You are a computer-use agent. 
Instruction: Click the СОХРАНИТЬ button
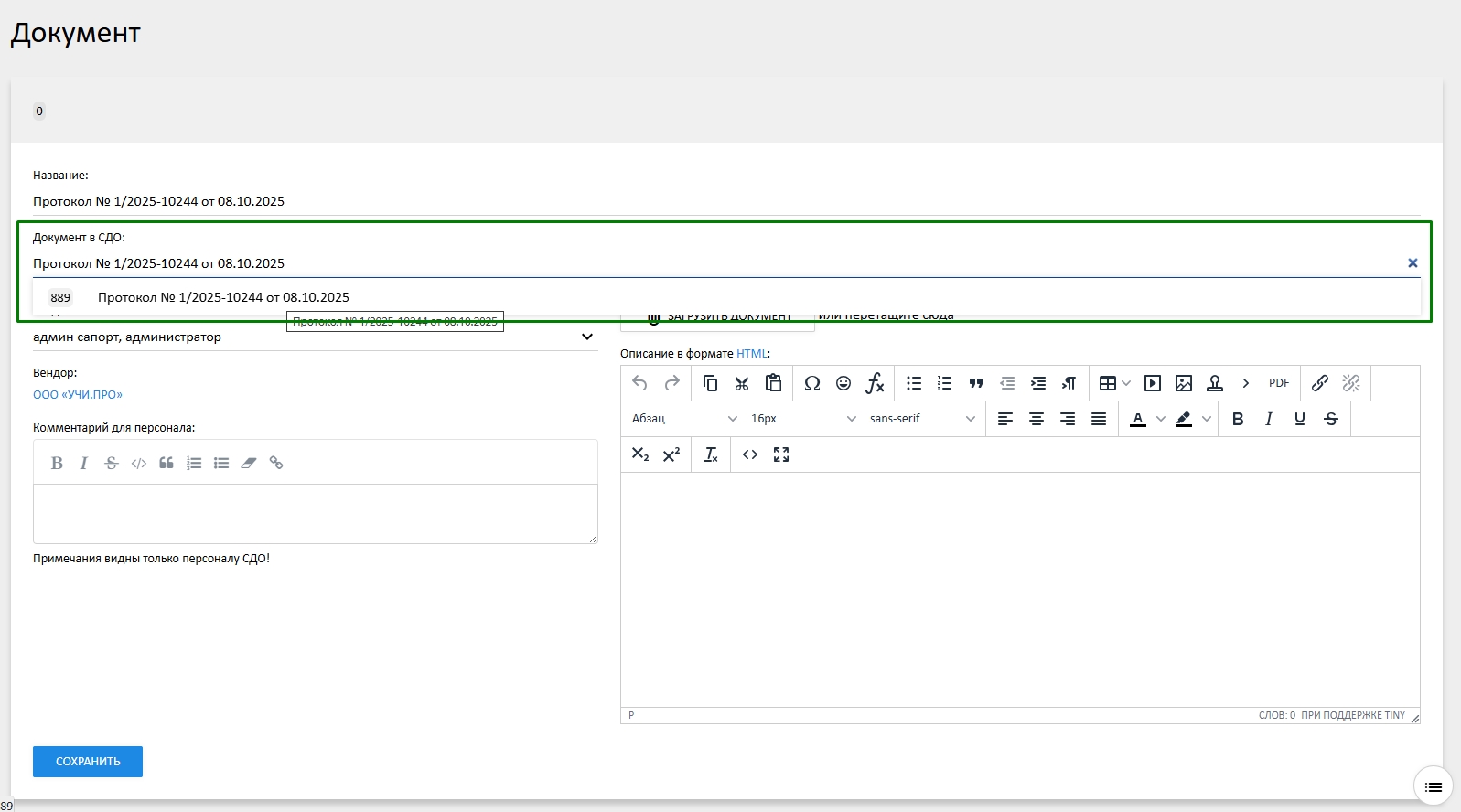88,762
